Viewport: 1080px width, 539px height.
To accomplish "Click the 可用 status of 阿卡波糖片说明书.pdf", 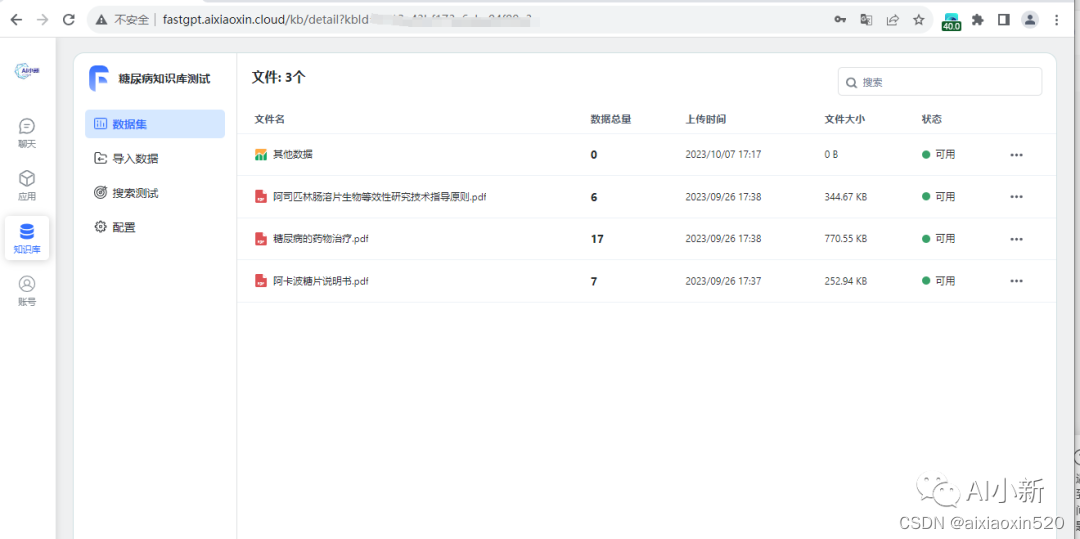I will click(x=939, y=281).
